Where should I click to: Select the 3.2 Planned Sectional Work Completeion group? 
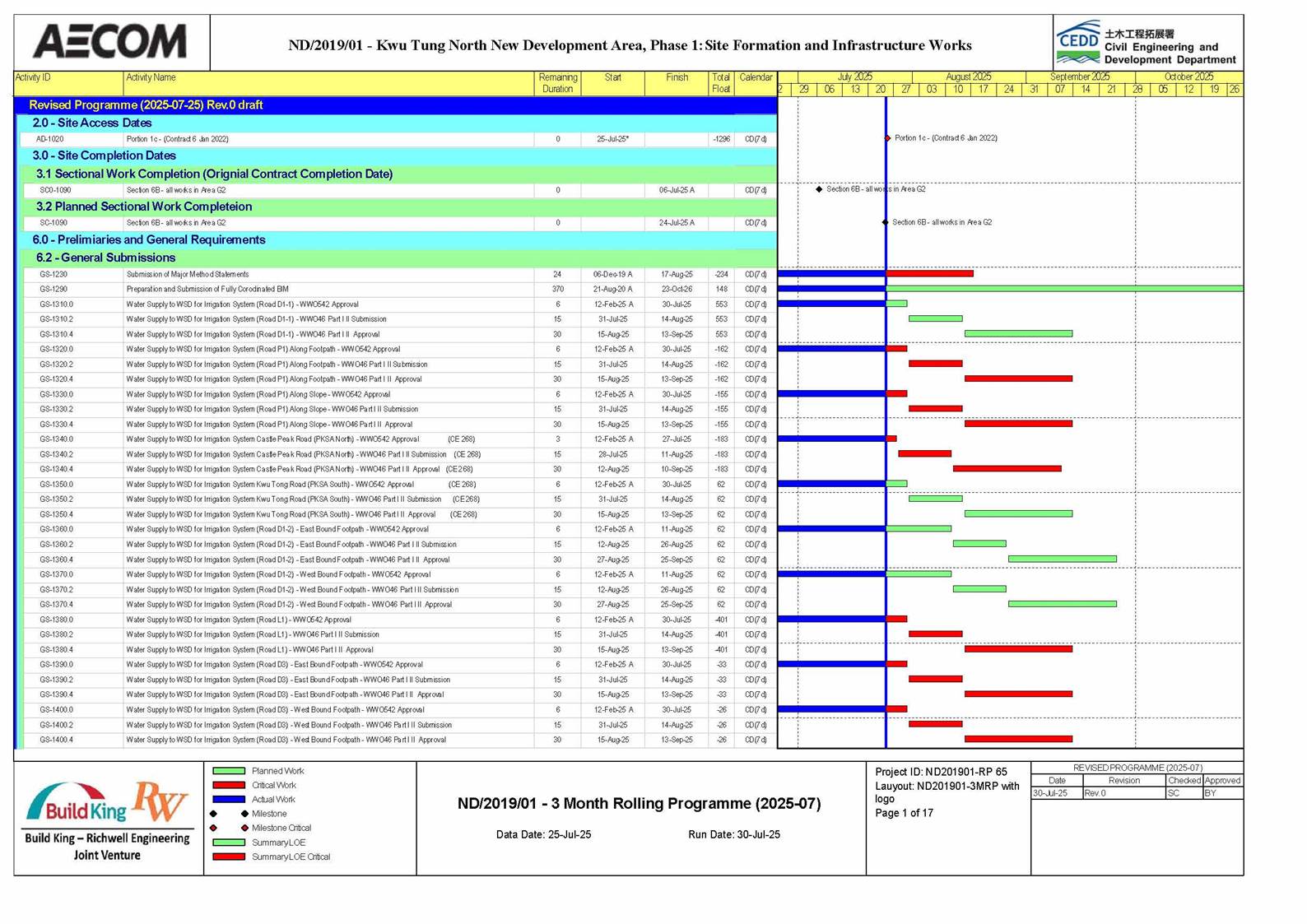click(400, 207)
